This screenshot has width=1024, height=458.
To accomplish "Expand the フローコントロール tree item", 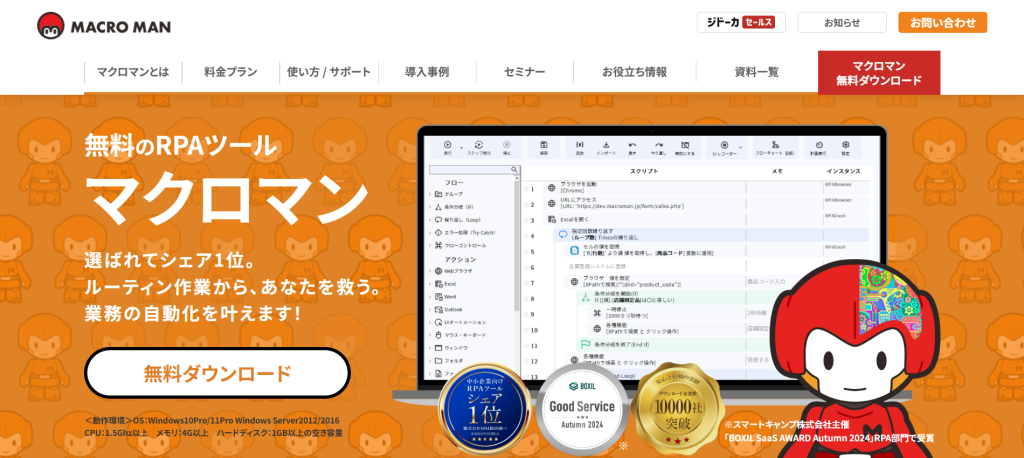I will pos(430,246).
